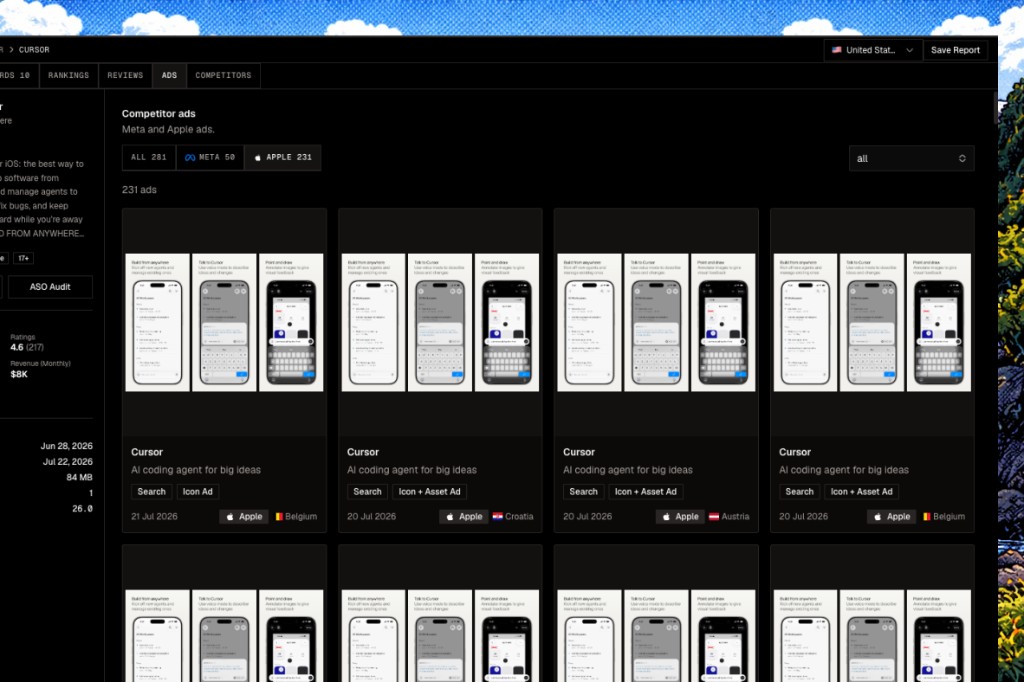Click '21 Jul 2026' date text
The width and height of the screenshot is (1024, 682).
coord(154,517)
